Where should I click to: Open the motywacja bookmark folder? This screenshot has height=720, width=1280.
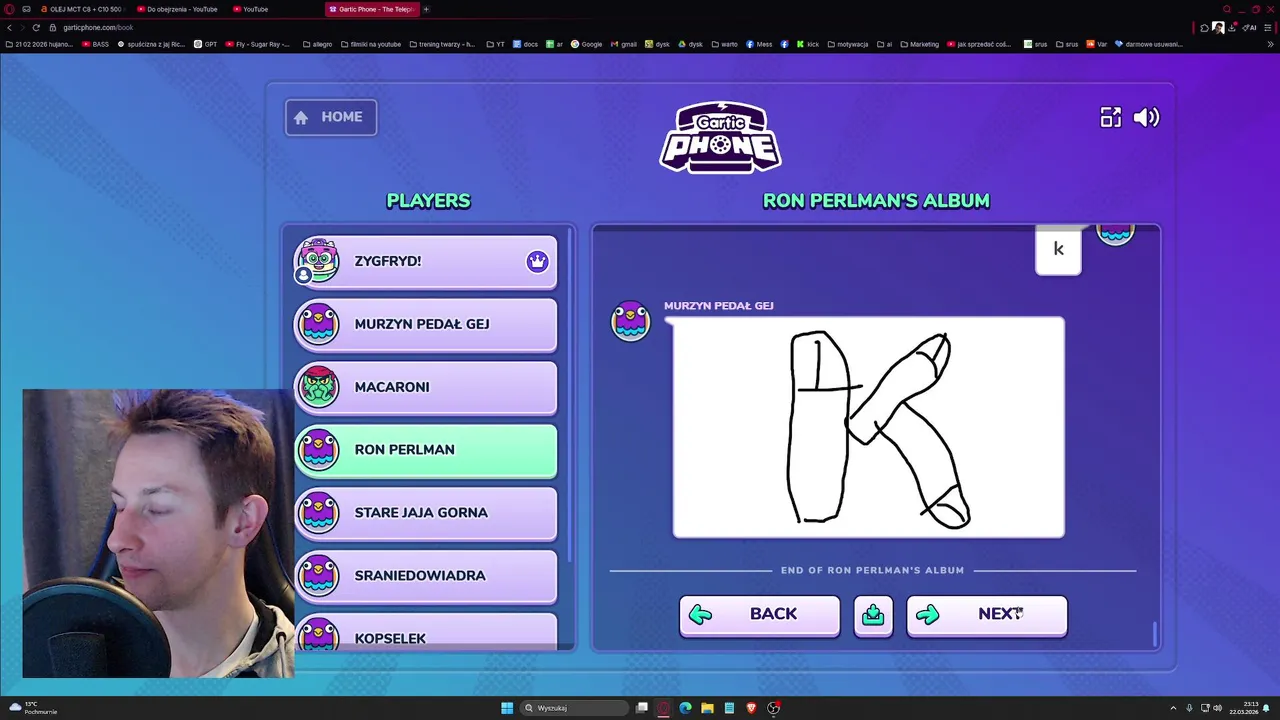[x=848, y=44]
